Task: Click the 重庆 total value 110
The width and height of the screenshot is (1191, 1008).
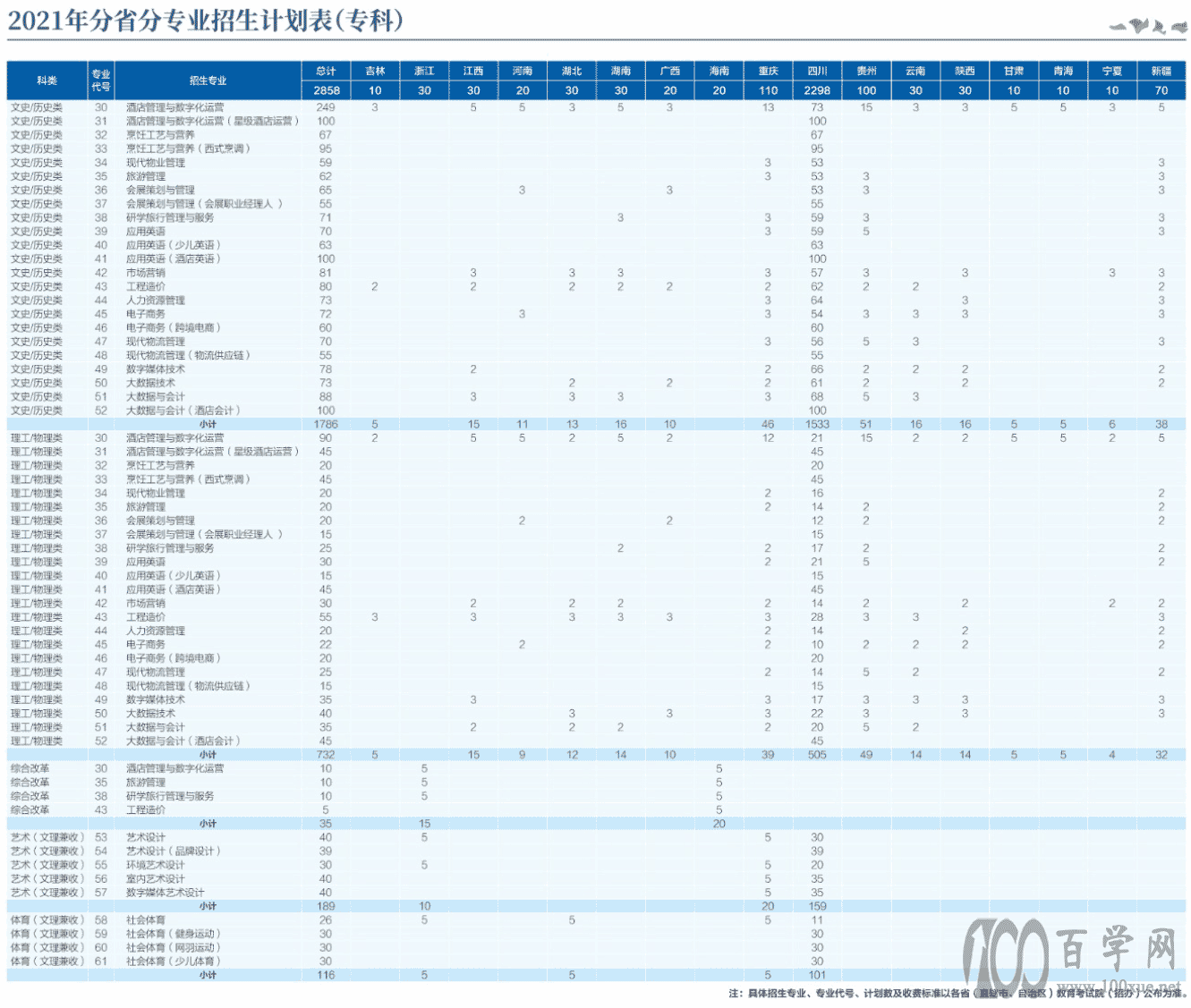Action: point(769,90)
